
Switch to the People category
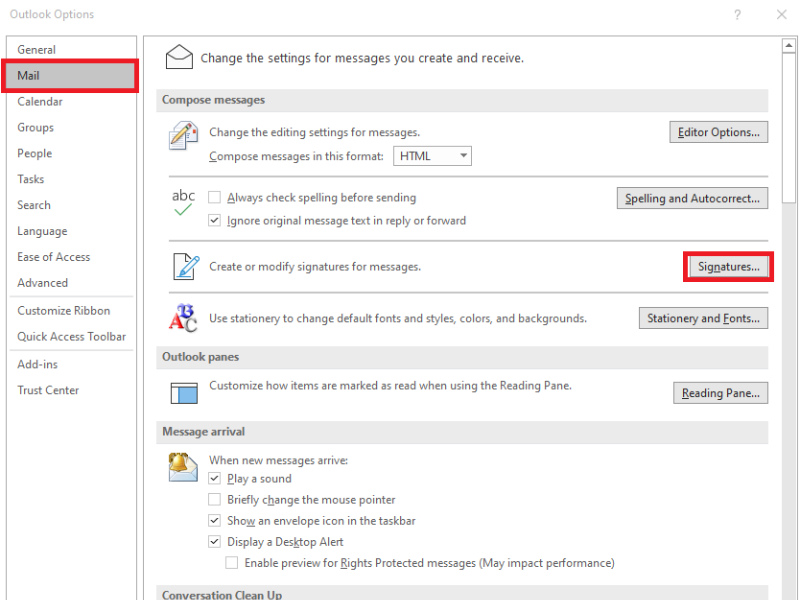pyautogui.click(x=71, y=154)
